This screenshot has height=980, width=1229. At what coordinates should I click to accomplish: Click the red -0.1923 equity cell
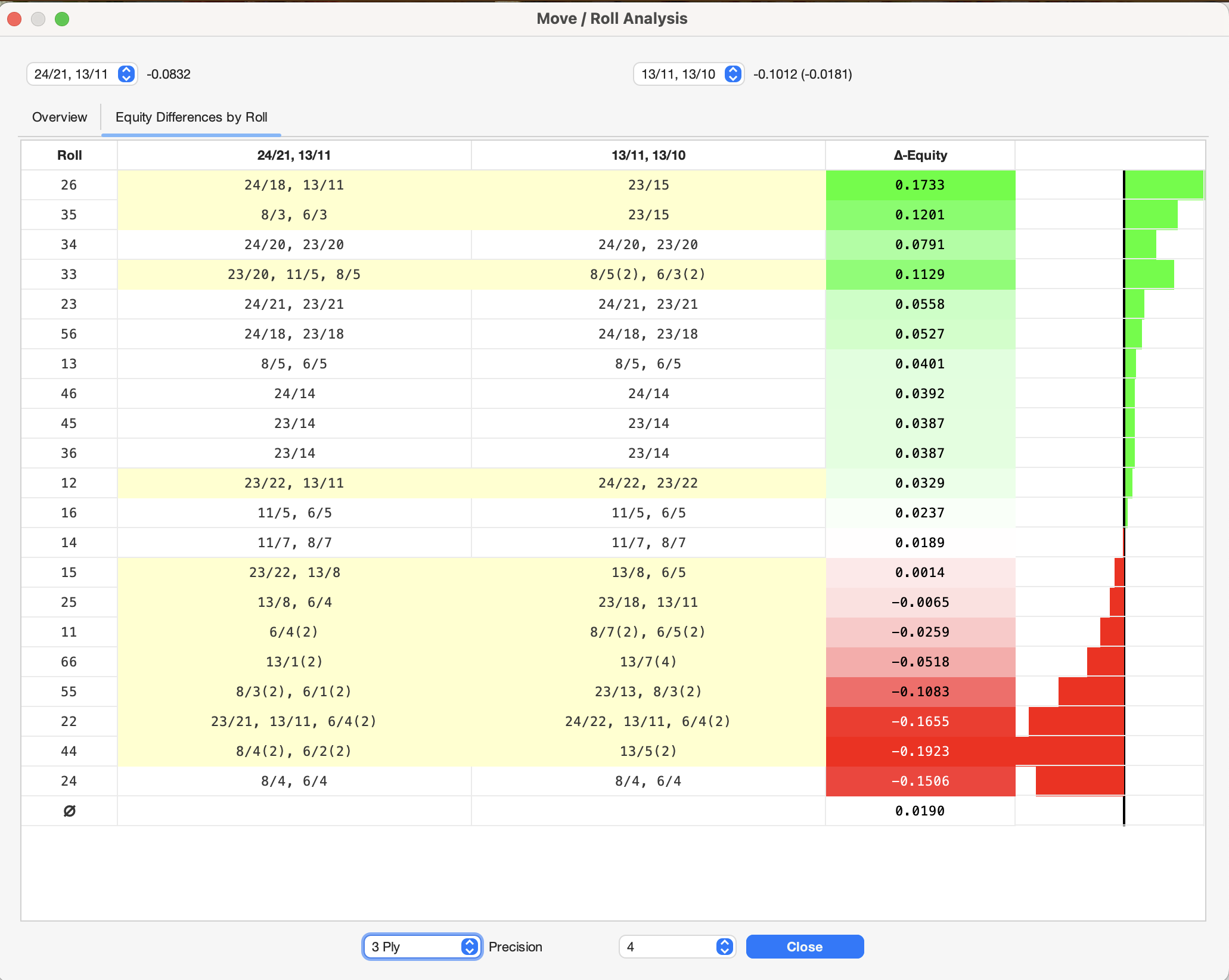920,751
